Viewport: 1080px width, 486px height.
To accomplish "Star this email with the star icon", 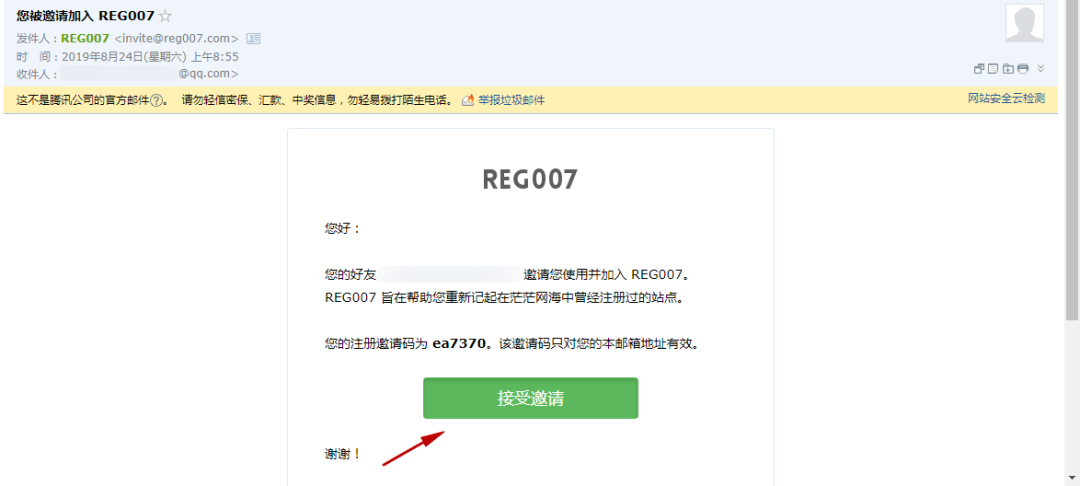I will tap(165, 16).
